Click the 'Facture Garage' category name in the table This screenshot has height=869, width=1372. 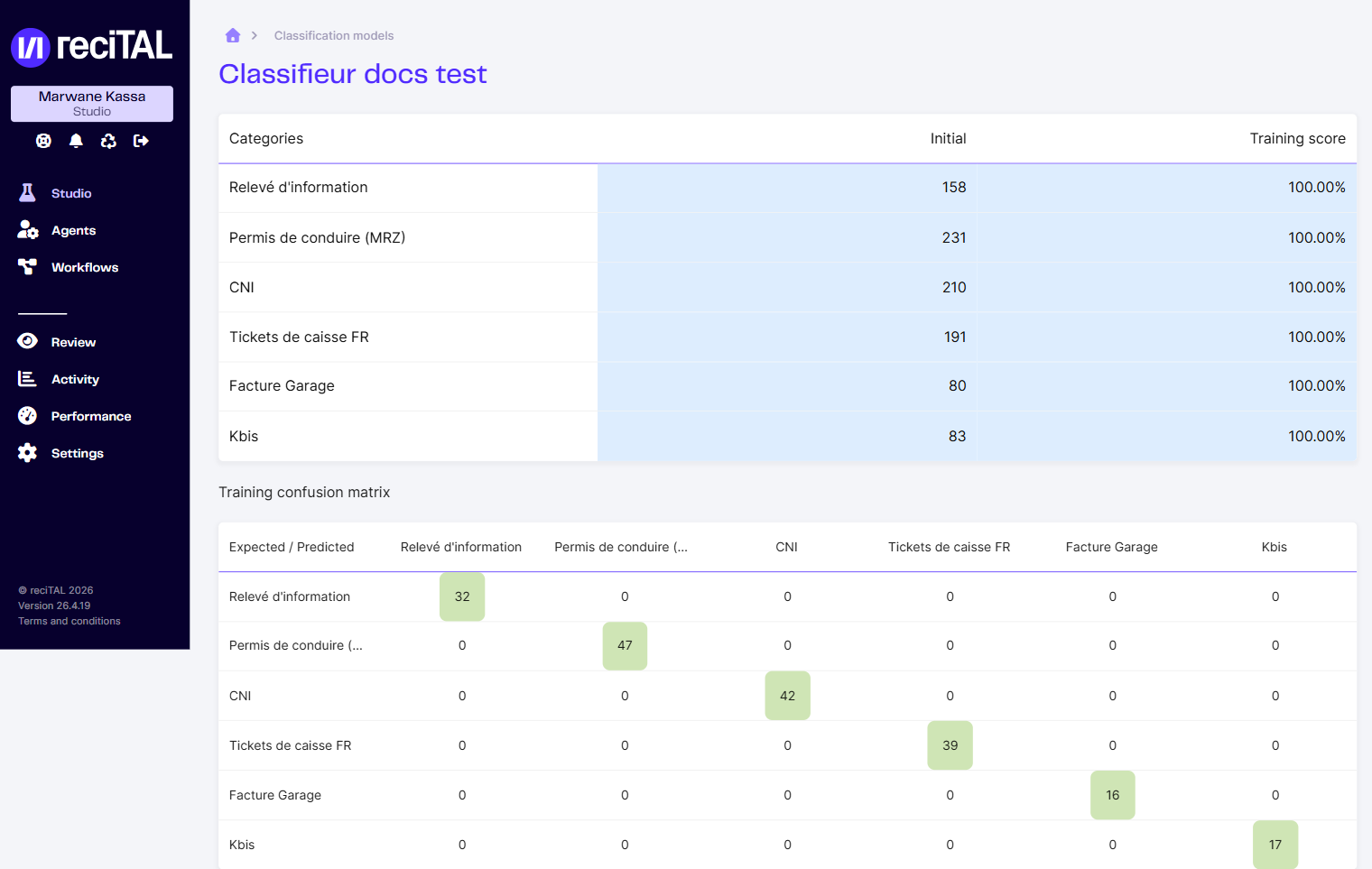click(282, 386)
